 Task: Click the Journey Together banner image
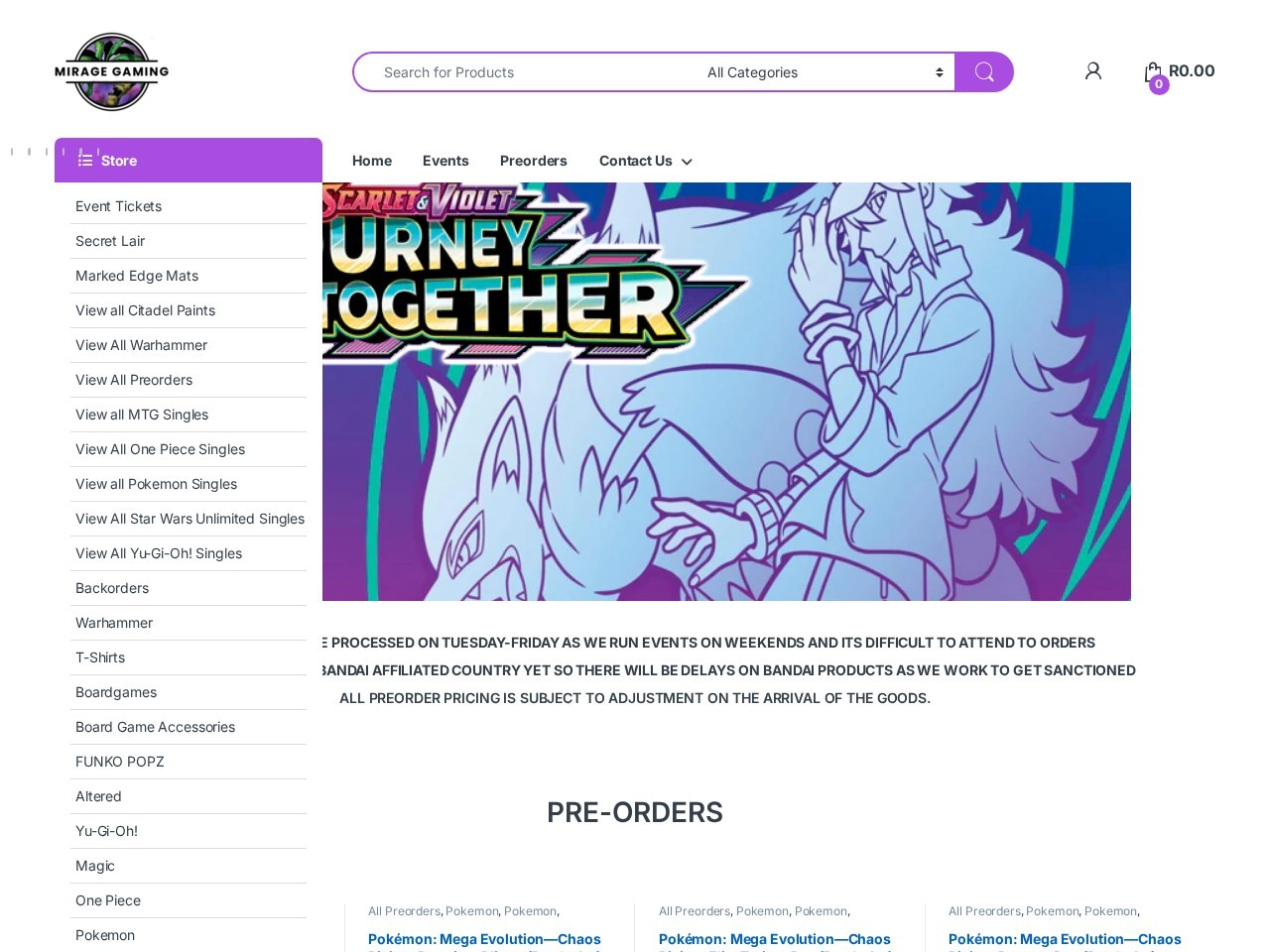point(726,392)
